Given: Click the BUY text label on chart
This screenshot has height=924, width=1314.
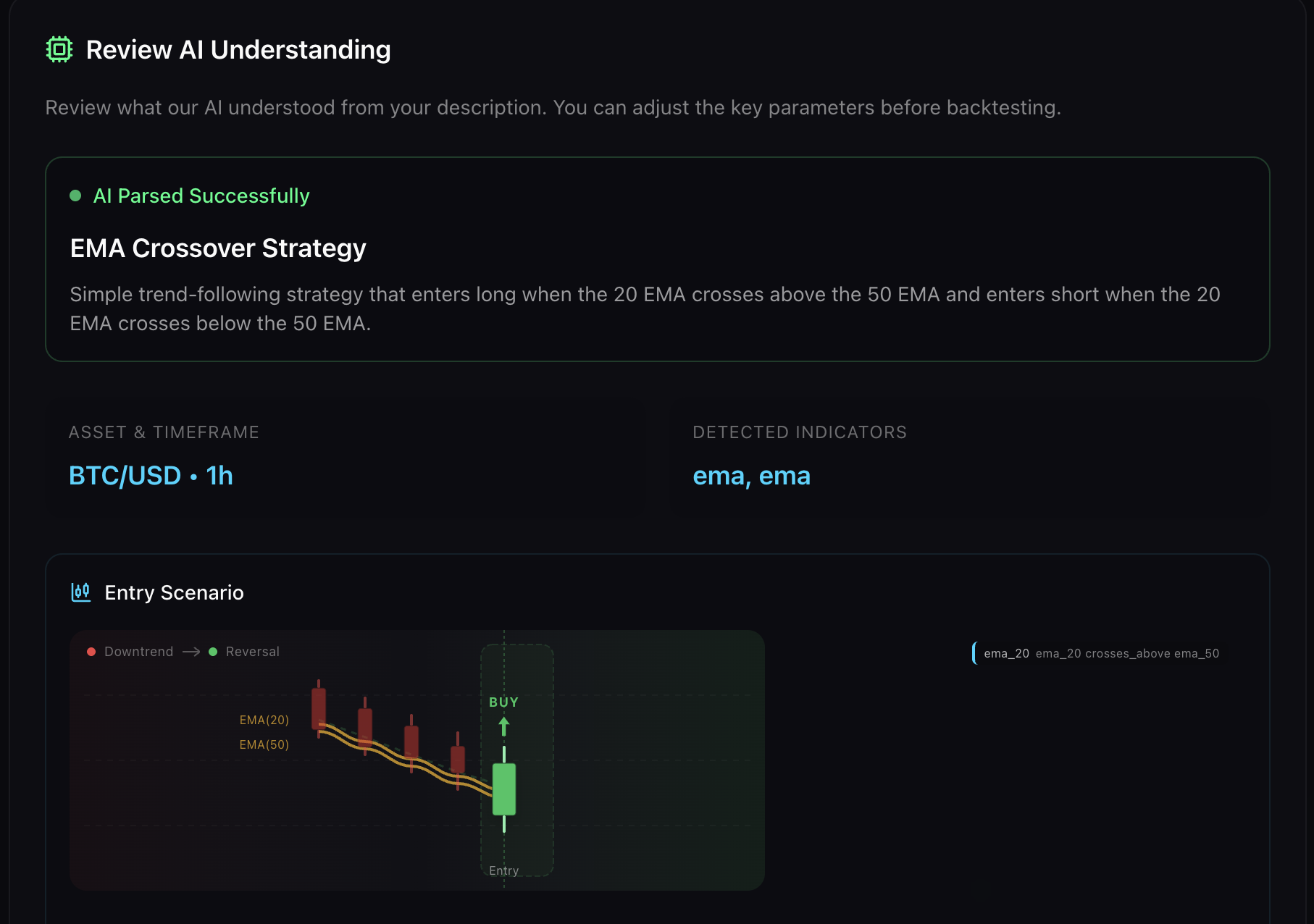Looking at the screenshot, I should click(x=504, y=702).
